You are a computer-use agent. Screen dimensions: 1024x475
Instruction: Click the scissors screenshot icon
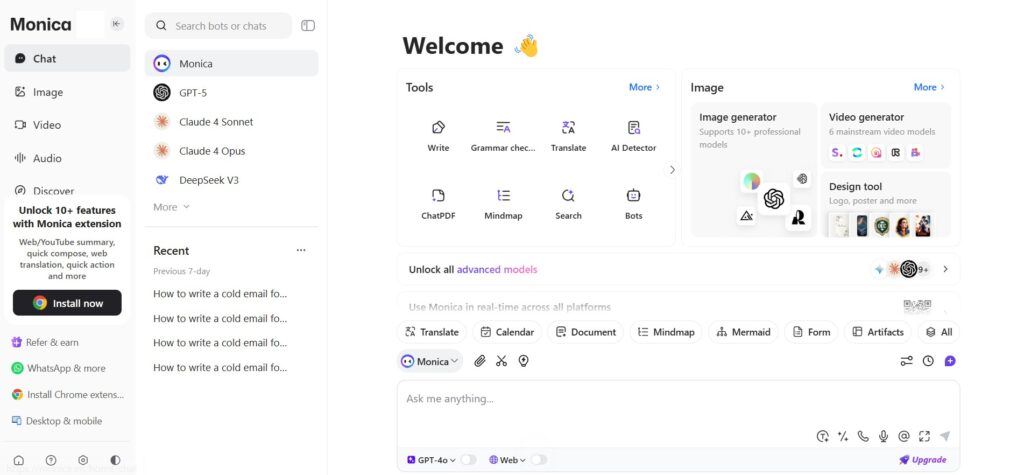(502, 361)
